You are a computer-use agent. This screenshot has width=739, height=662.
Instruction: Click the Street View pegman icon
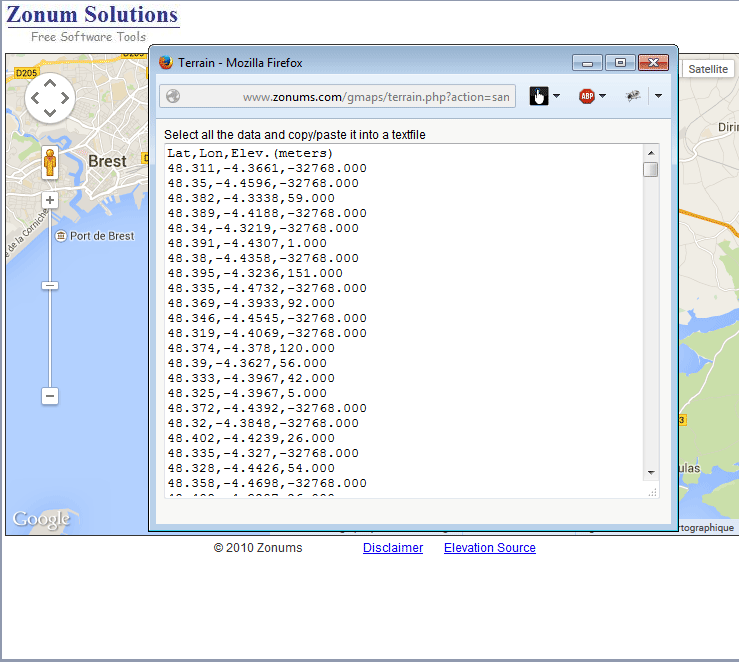(50, 163)
